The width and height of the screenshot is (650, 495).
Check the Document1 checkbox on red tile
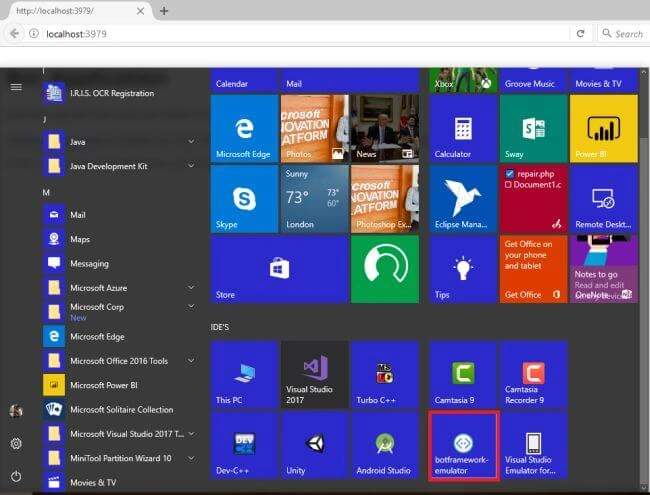[x=508, y=185]
